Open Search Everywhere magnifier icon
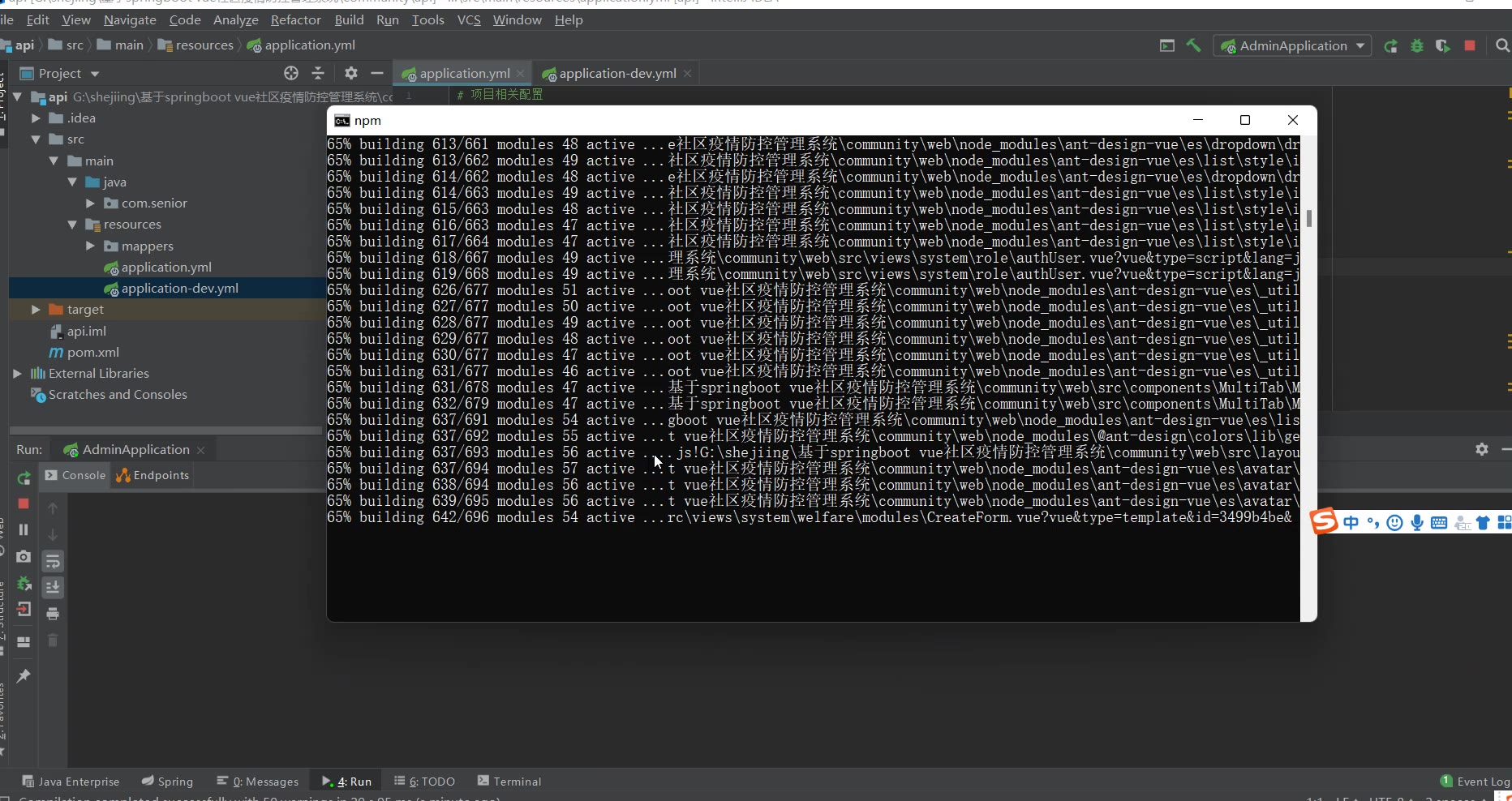 [1502, 45]
